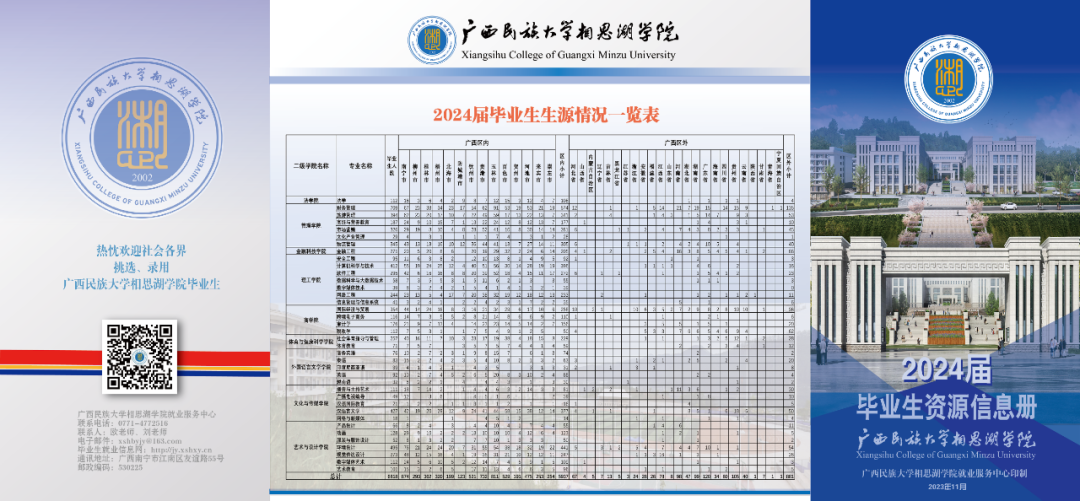Click the 毕业生资源信息册 cover title
Screen dimensions: 1080x501
(946, 407)
